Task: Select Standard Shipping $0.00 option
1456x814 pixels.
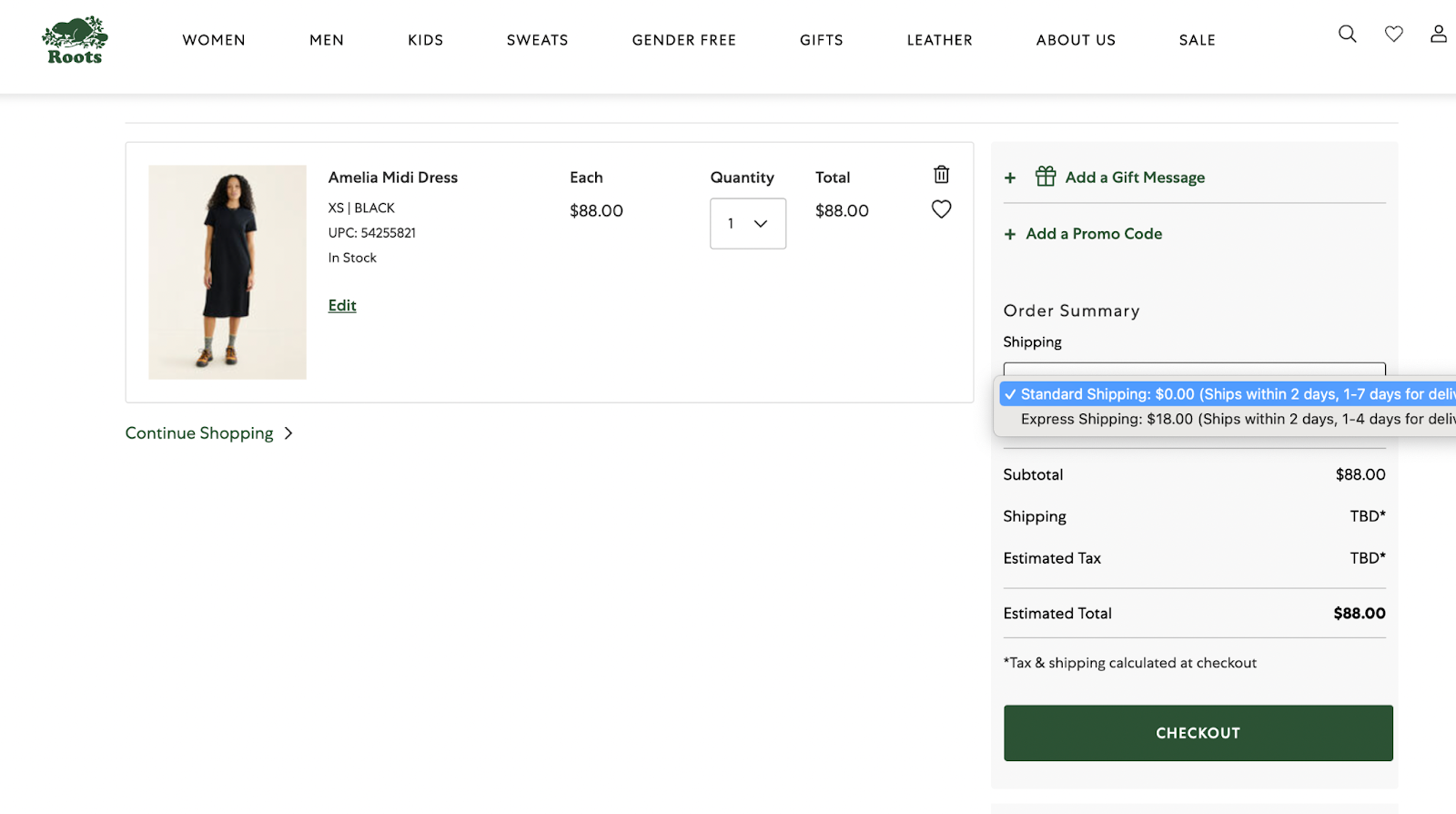Action: [1228, 394]
